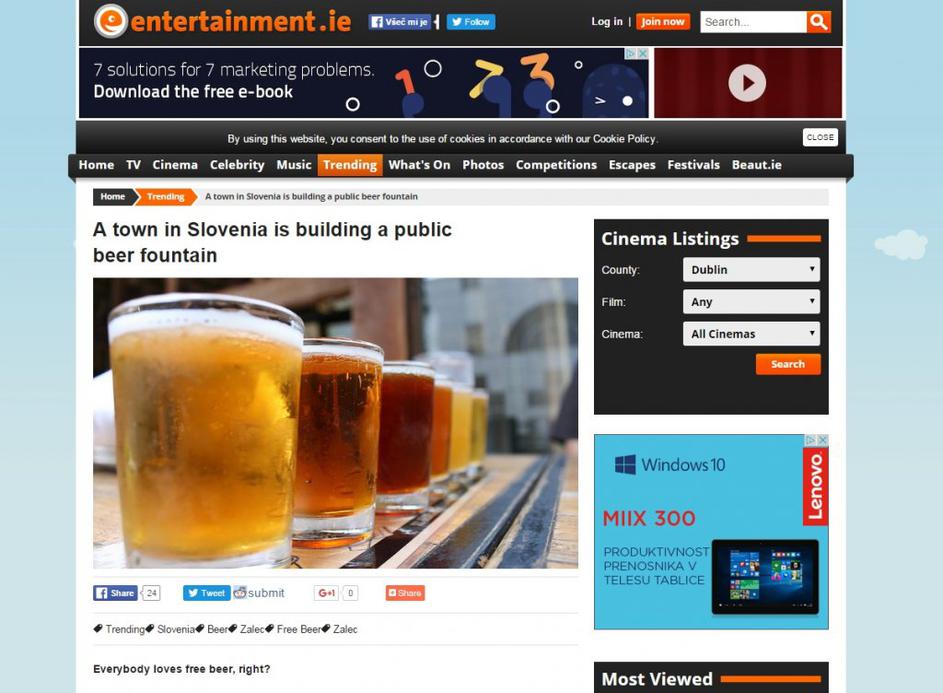Viewport: 943px width, 693px height.
Task: Click the entertainment.ie logo
Action: pos(222,21)
